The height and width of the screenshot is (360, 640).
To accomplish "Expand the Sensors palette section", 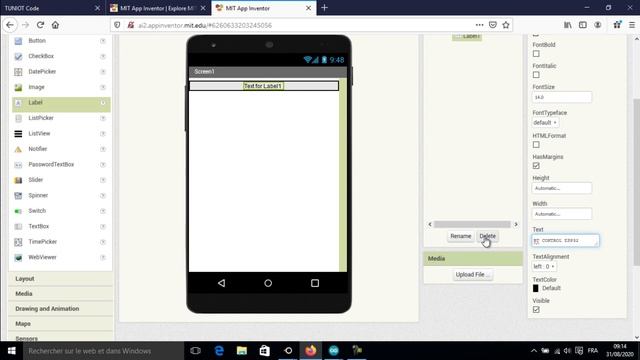I will tap(60, 338).
